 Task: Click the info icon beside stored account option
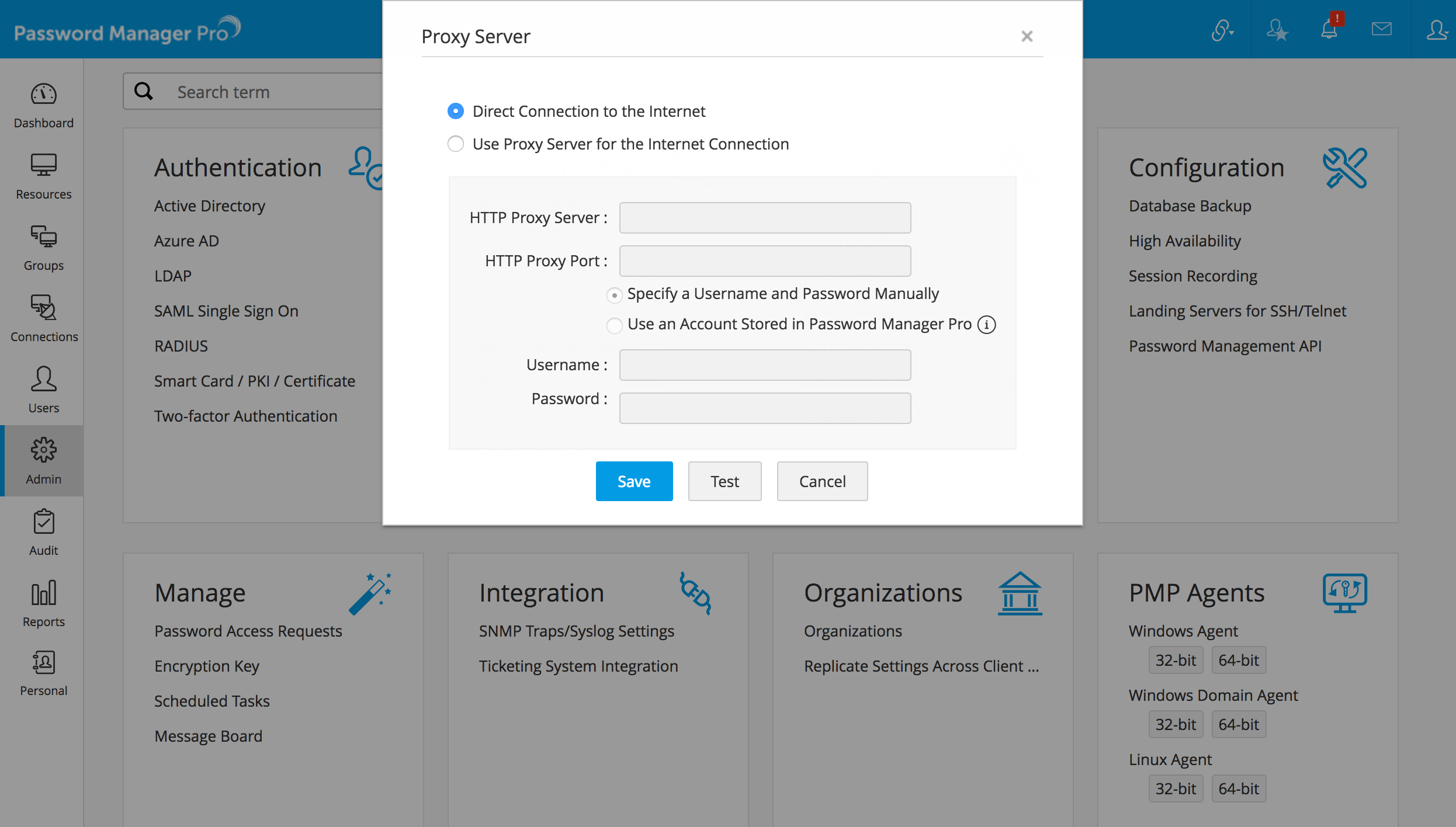986,325
